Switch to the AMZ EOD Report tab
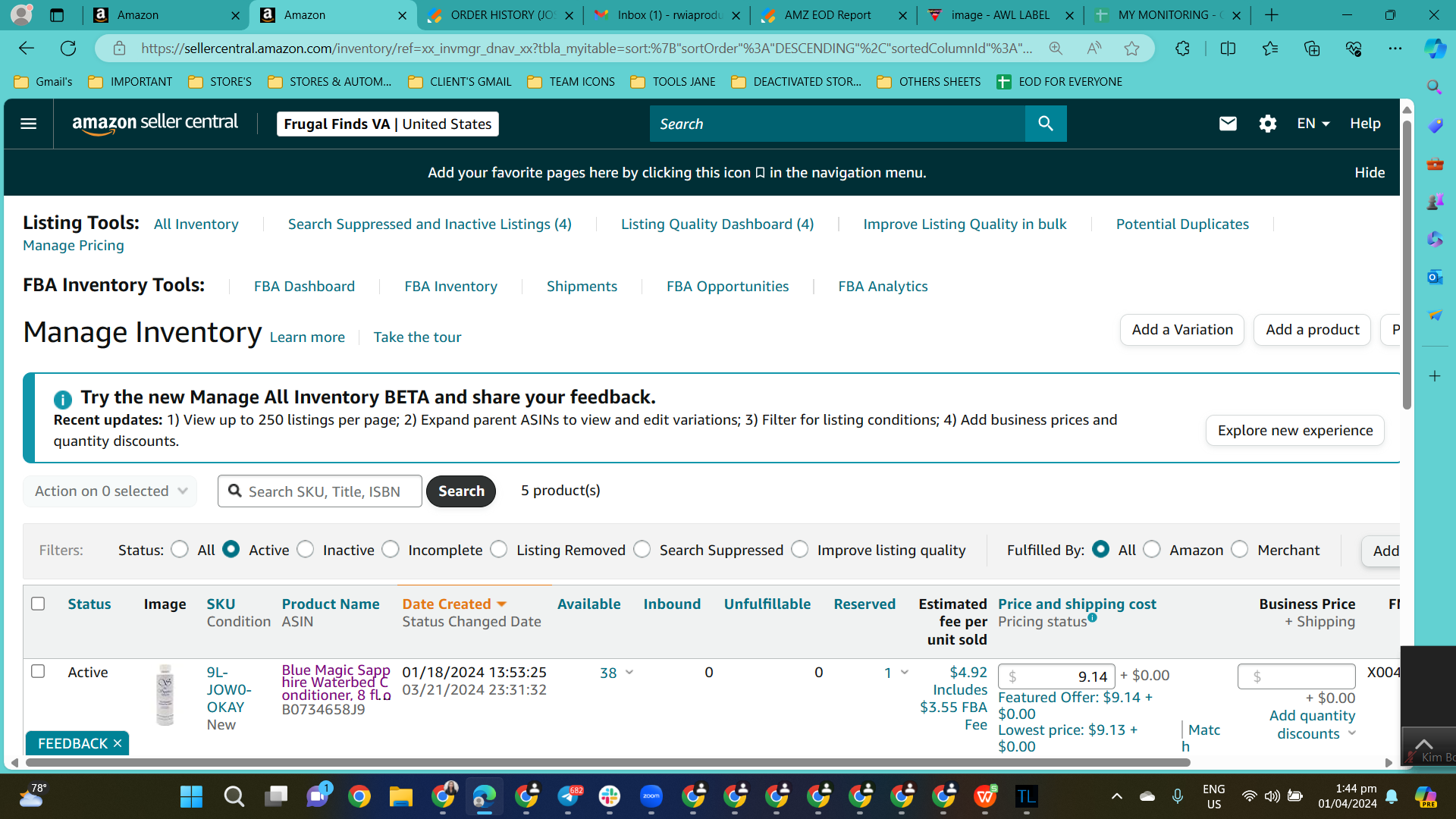 (x=833, y=15)
